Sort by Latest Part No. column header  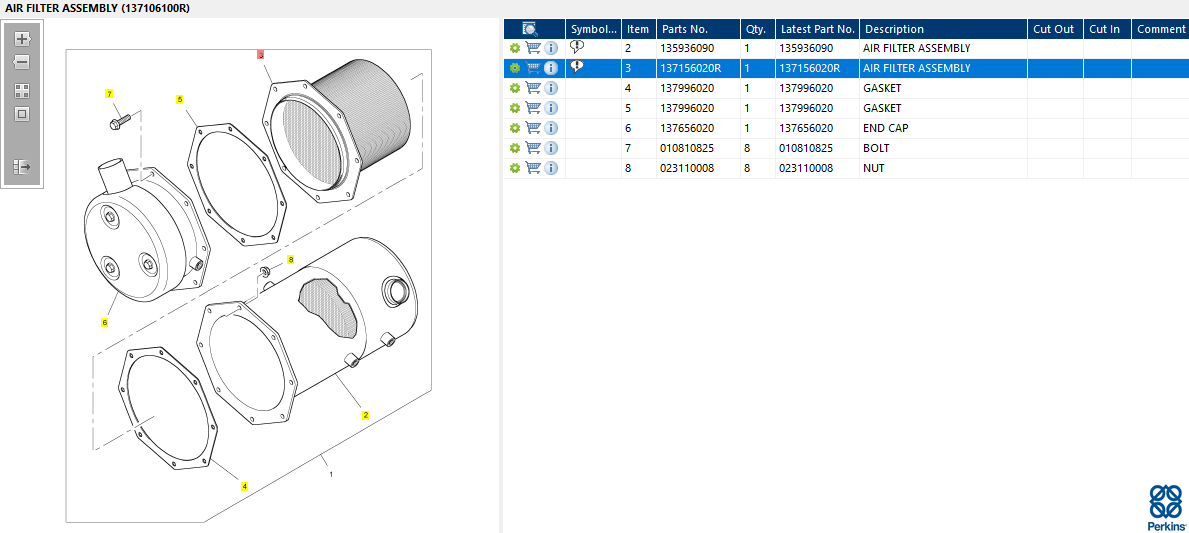point(817,29)
